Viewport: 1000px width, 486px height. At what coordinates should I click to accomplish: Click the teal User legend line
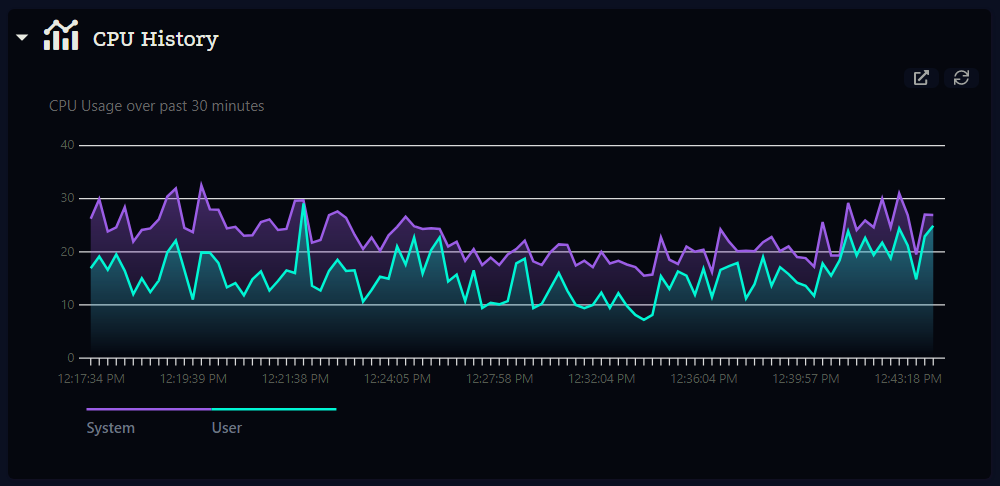click(x=273, y=409)
